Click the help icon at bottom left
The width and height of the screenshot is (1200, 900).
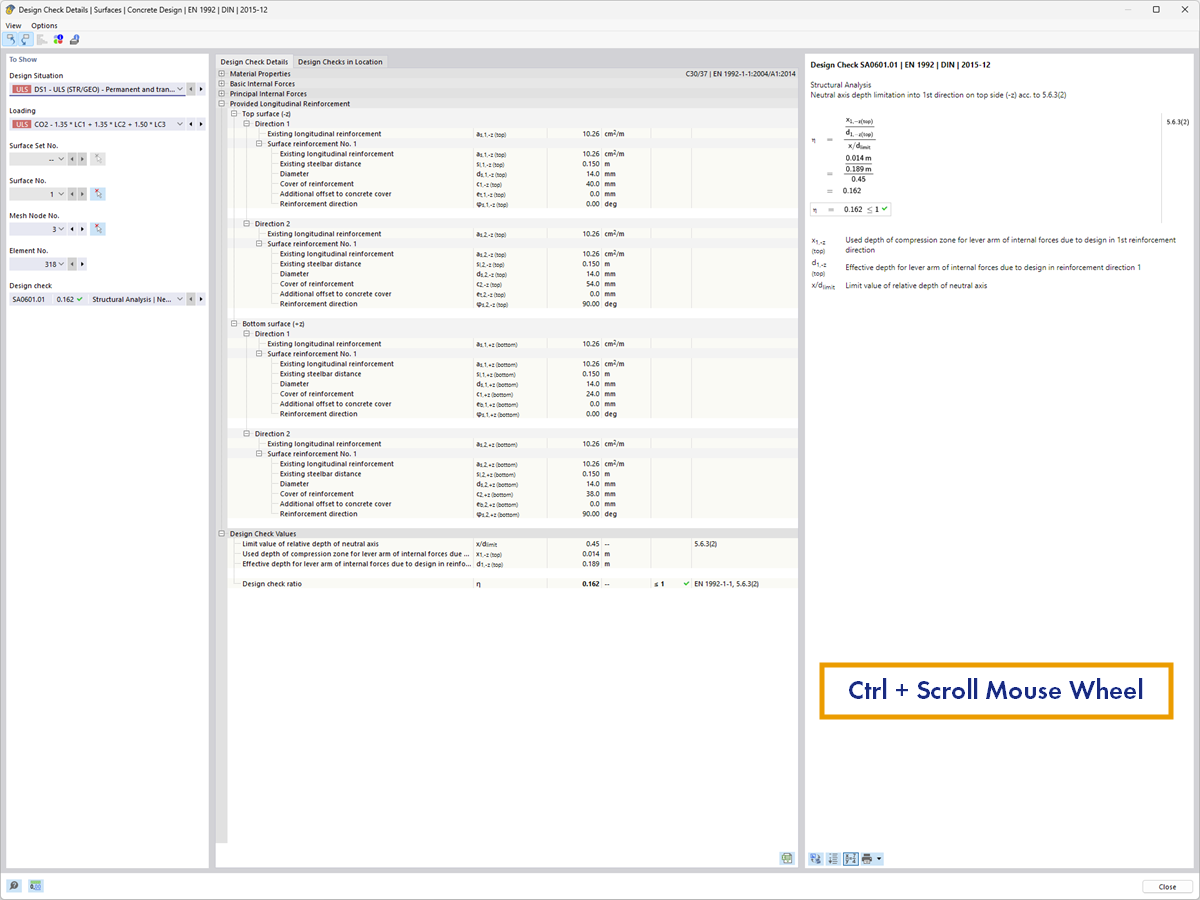point(14,886)
